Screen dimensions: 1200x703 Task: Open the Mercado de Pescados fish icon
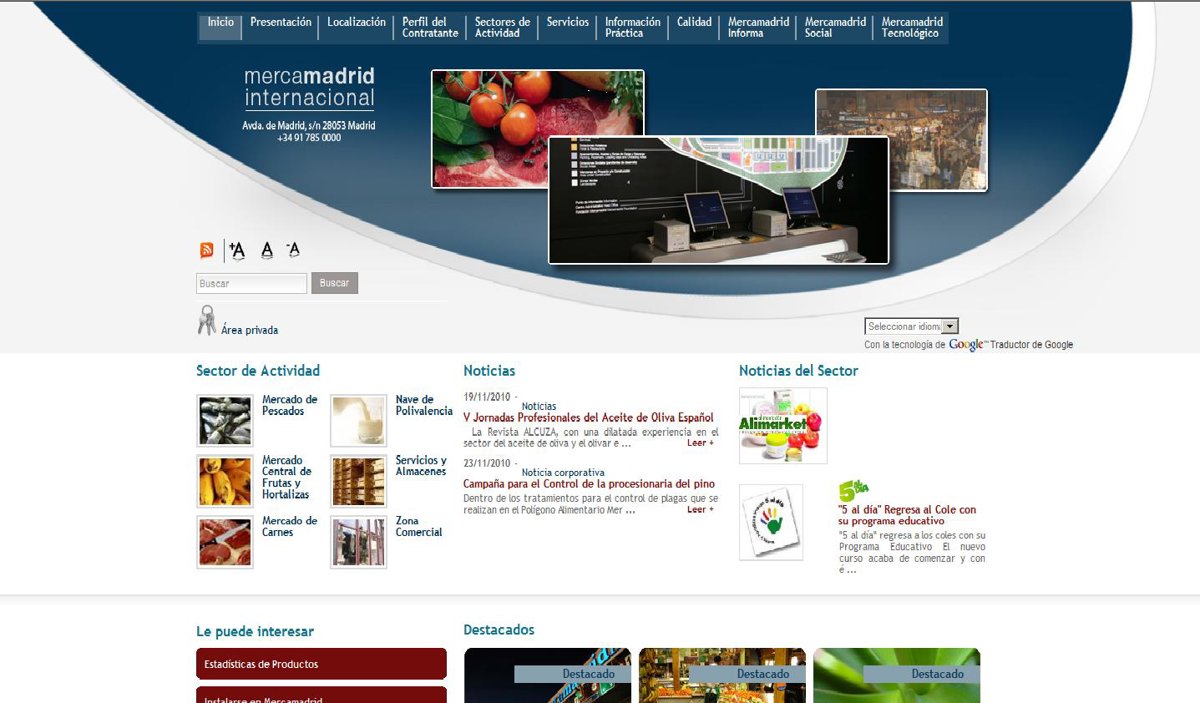(x=225, y=421)
